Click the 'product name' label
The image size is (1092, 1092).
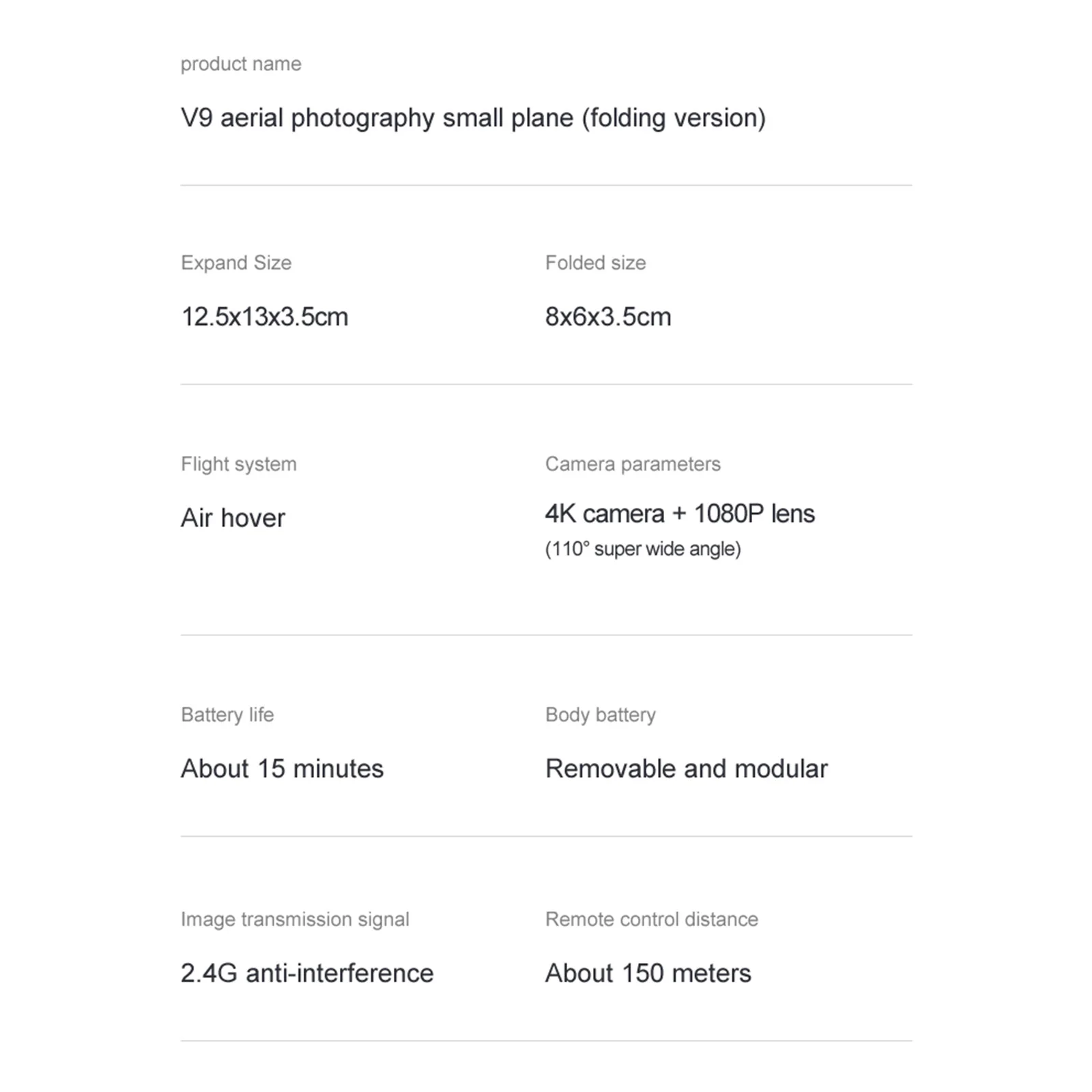(x=240, y=64)
